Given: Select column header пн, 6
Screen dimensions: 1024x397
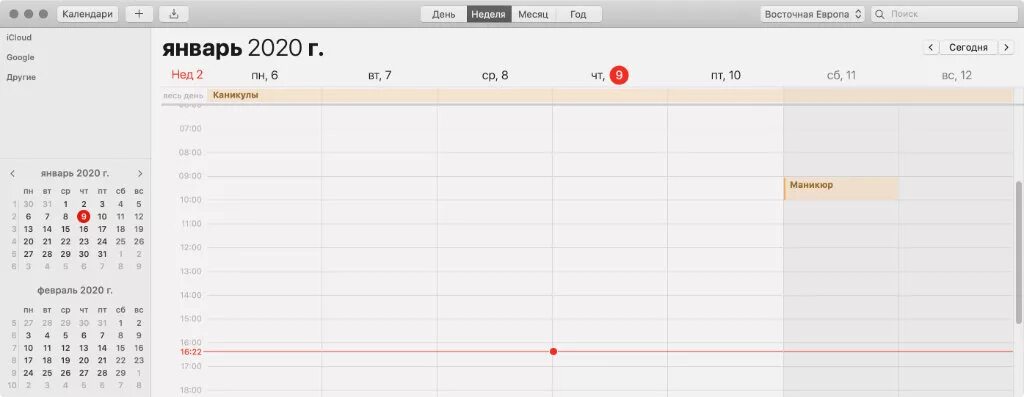Looking at the screenshot, I should point(264,76).
